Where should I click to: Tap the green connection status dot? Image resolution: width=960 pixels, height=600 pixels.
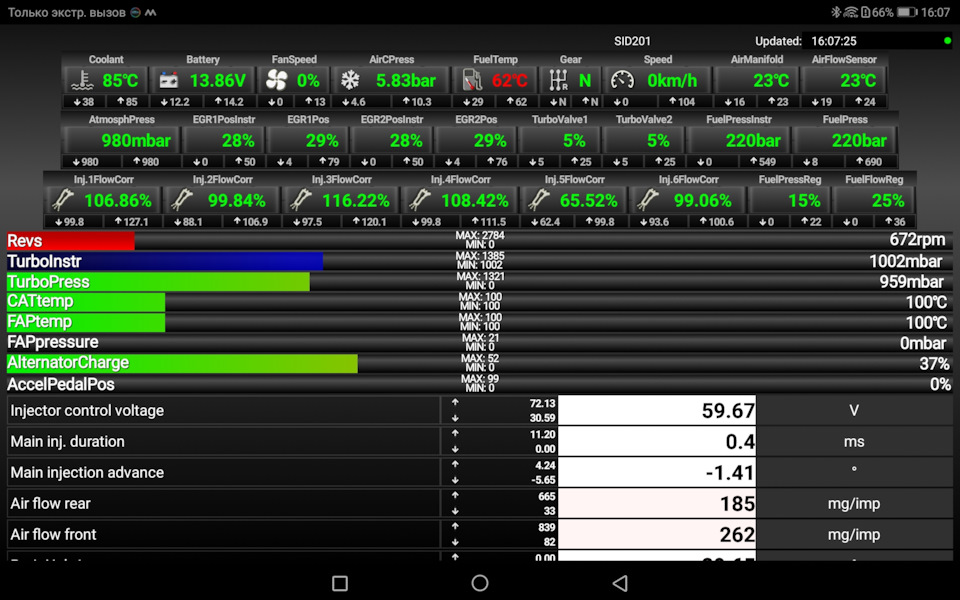point(947,41)
